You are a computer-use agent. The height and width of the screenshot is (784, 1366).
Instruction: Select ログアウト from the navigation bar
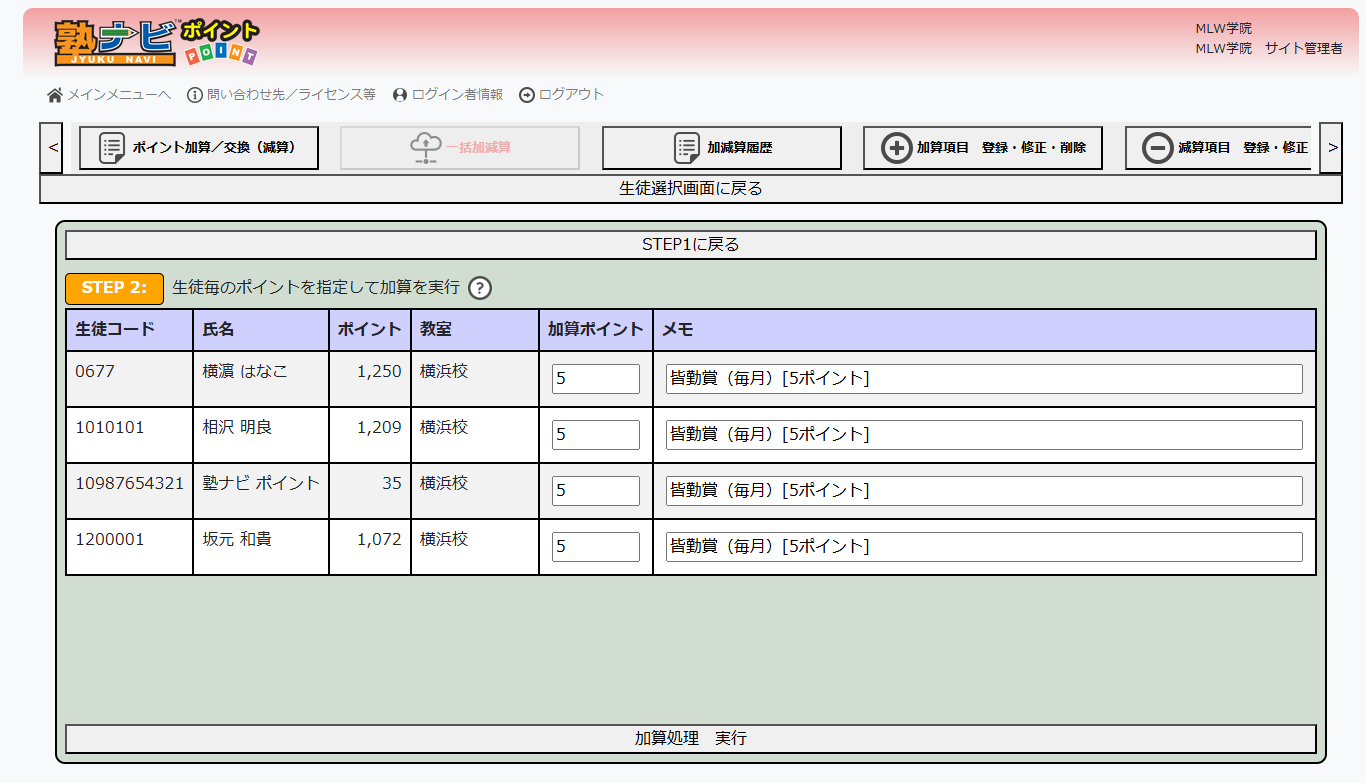point(567,94)
